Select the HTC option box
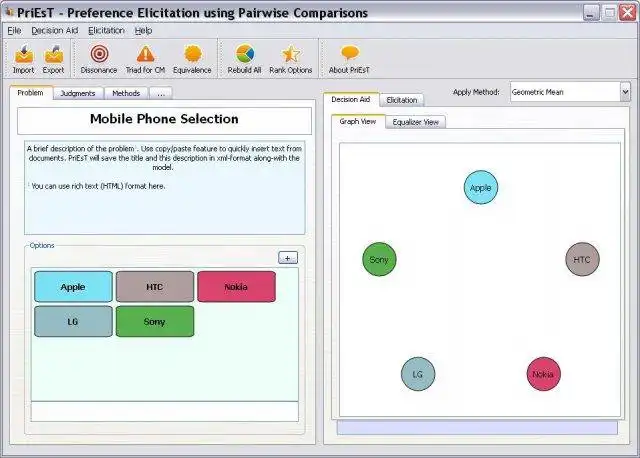Screen dimensions: 640x458 (155, 287)
